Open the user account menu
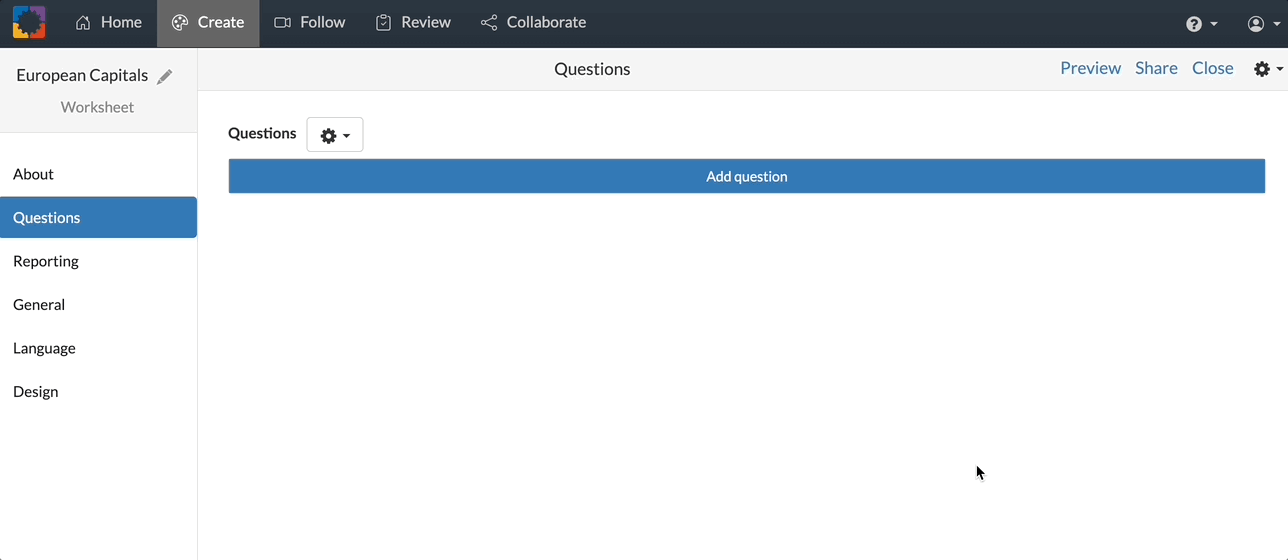Viewport: 1288px width, 560px height. click(x=1264, y=23)
